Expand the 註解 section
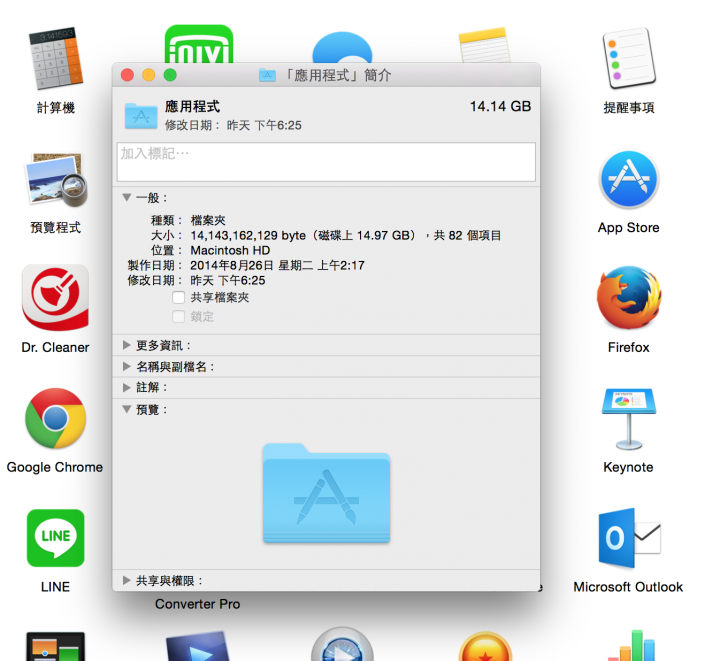This screenshot has width=720, height=661. [127, 387]
